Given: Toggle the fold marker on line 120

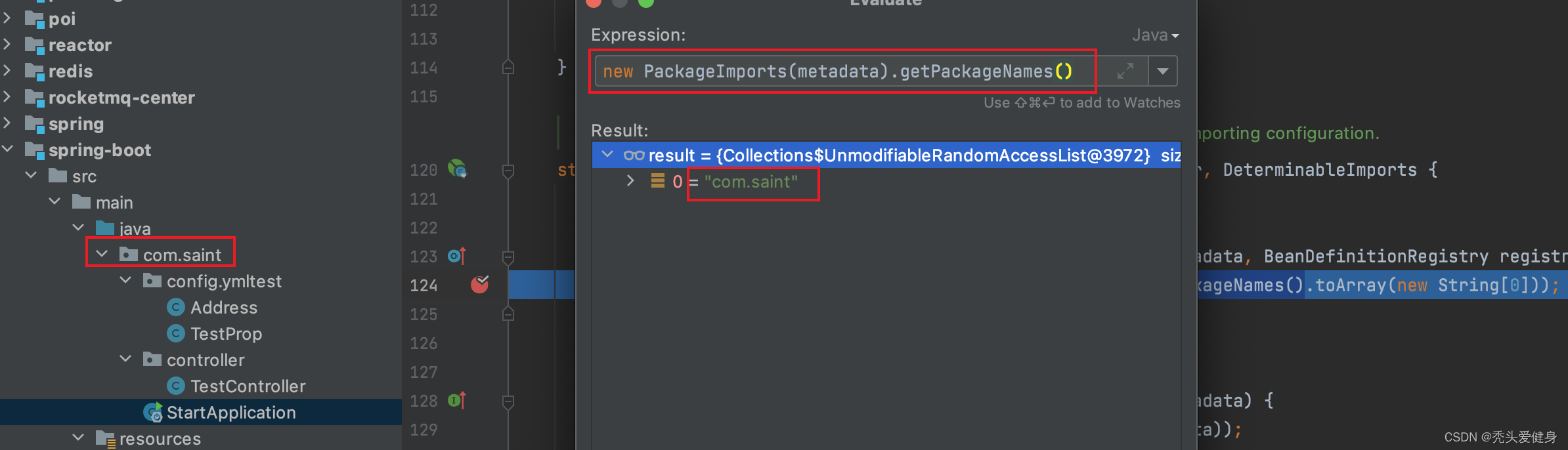Looking at the screenshot, I should coord(508,171).
